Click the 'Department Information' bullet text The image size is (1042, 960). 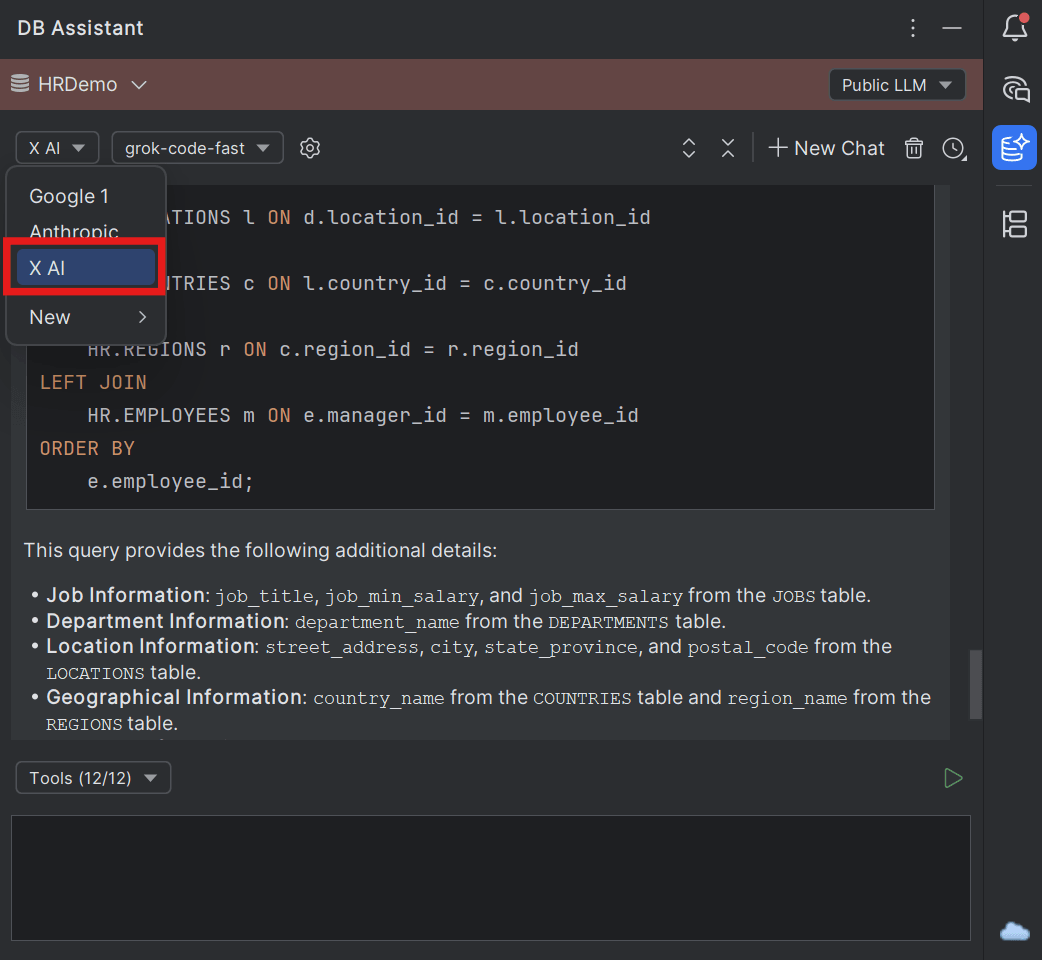pyautogui.click(x=165, y=621)
